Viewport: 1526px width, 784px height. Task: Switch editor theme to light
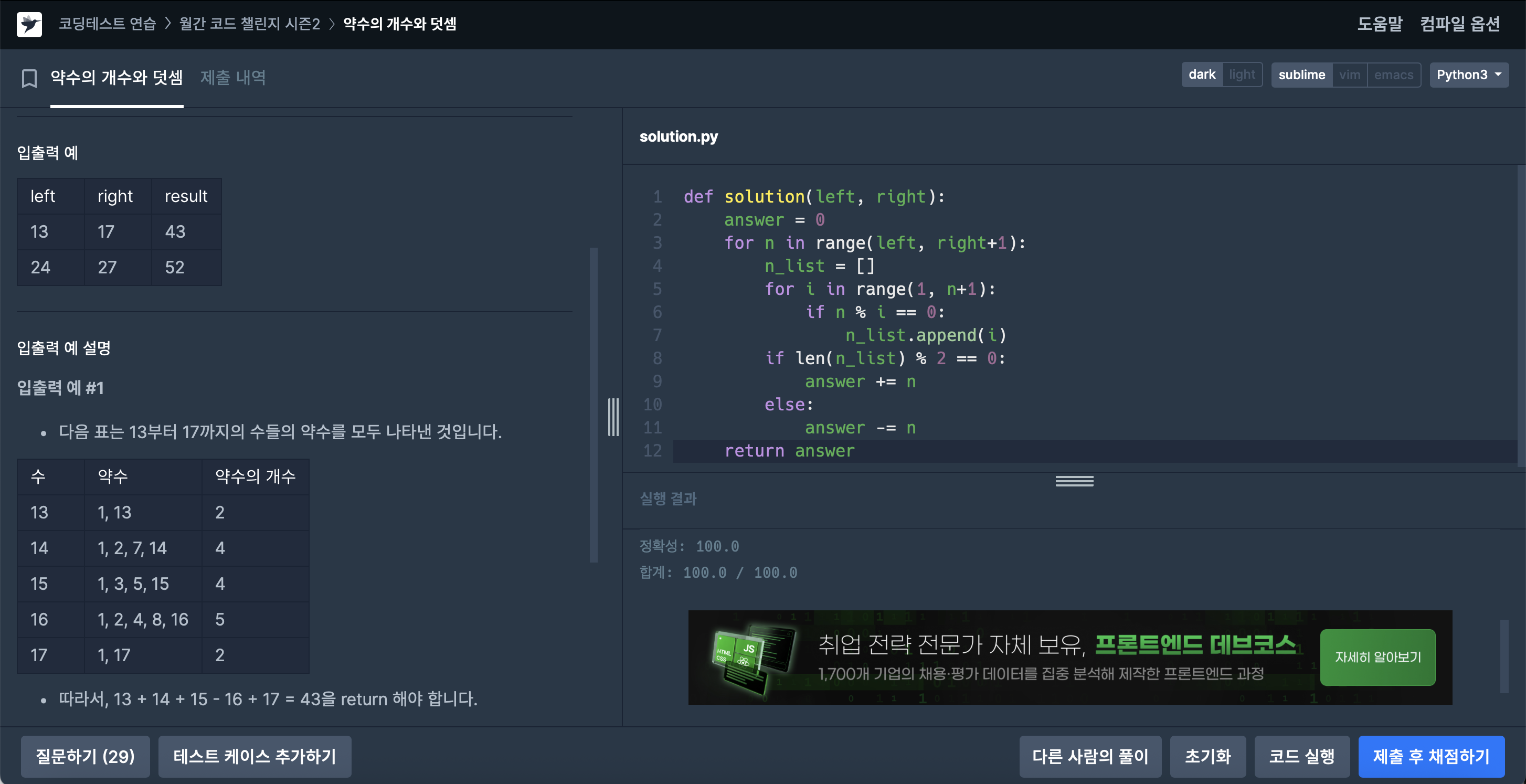[1242, 75]
